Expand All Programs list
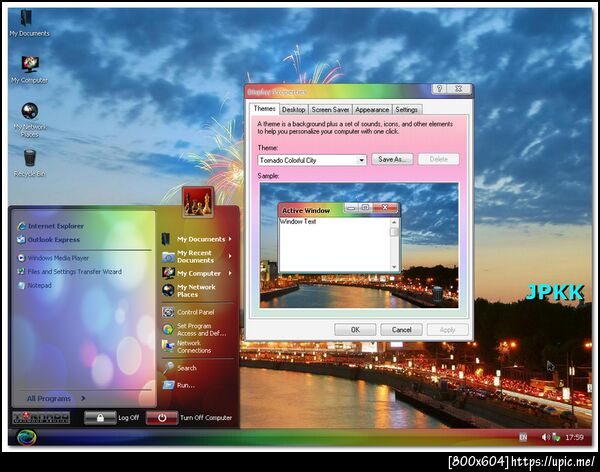The width and height of the screenshot is (600, 472). (x=56, y=399)
